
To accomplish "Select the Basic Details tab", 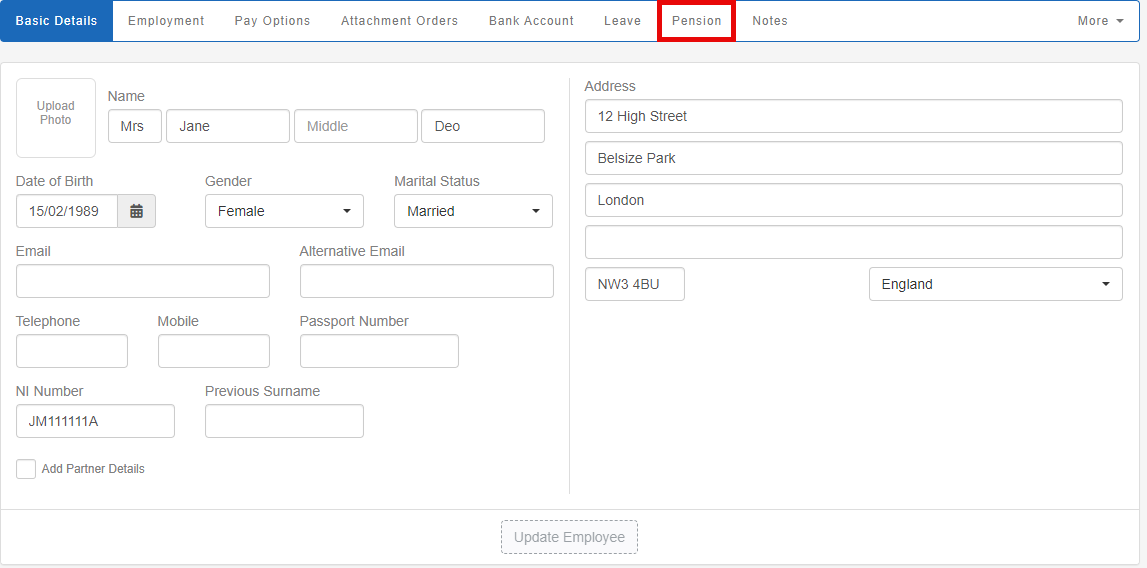I will click(x=56, y=21).
